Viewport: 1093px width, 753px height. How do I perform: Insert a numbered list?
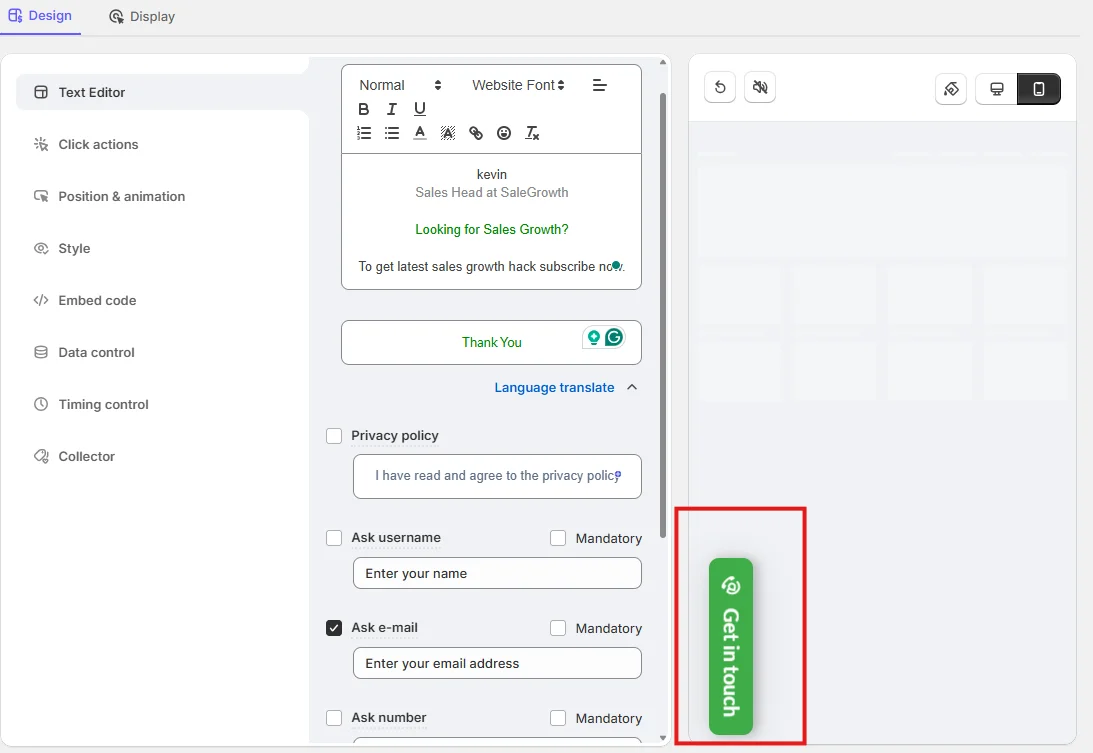coord(364,133)
